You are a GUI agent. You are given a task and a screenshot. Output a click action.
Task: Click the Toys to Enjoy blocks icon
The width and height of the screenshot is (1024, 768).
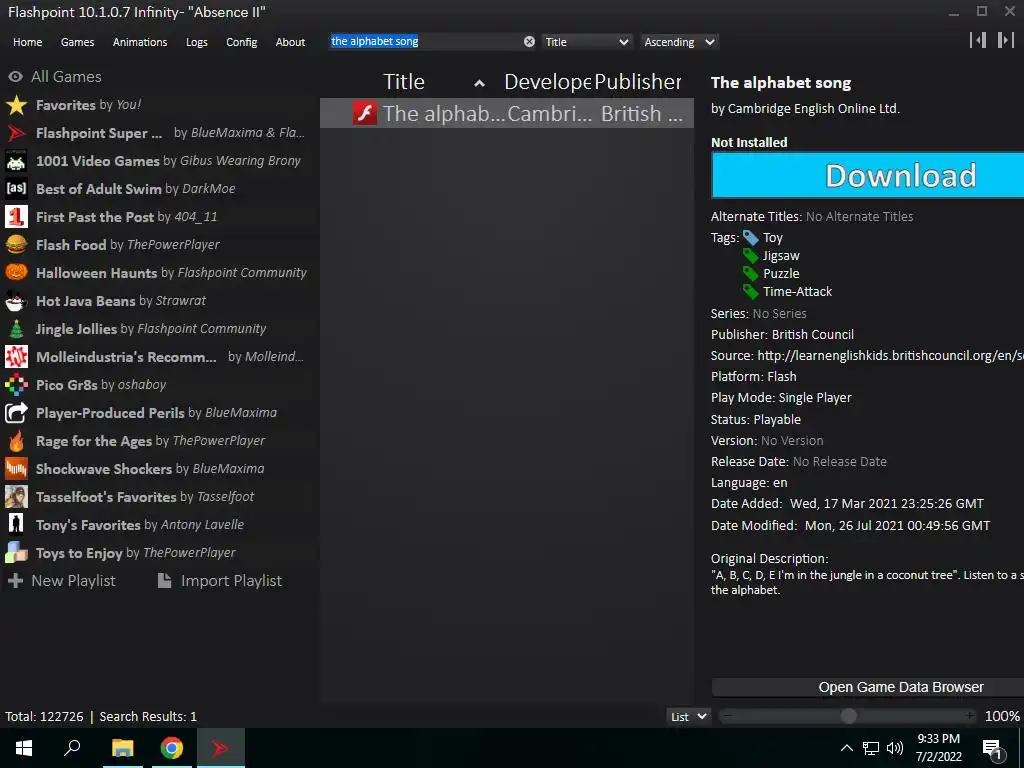(x=16, y=553)
